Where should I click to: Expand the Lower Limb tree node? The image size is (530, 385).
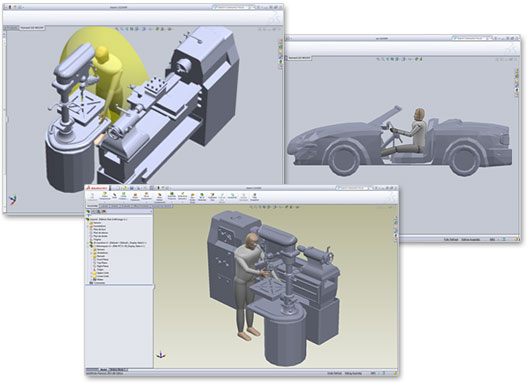[x=91, y=276]
